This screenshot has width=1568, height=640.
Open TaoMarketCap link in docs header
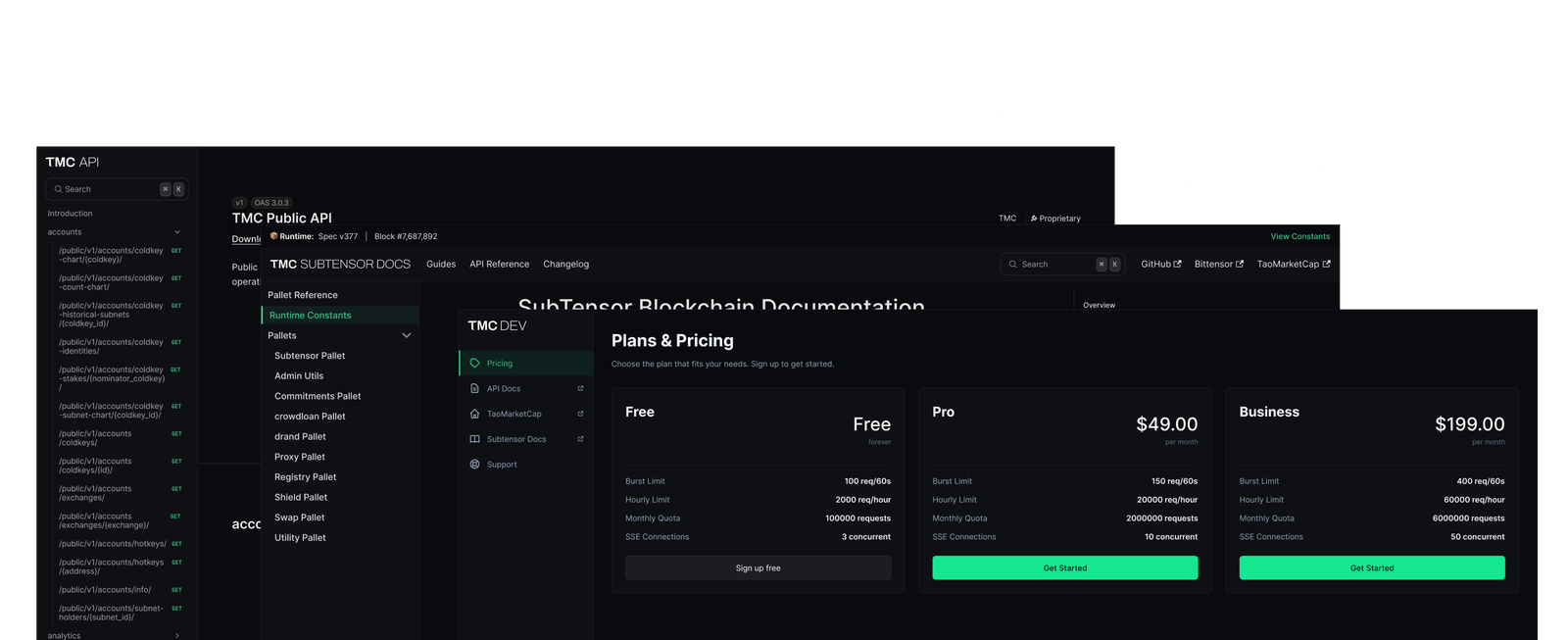point(1294,264)
